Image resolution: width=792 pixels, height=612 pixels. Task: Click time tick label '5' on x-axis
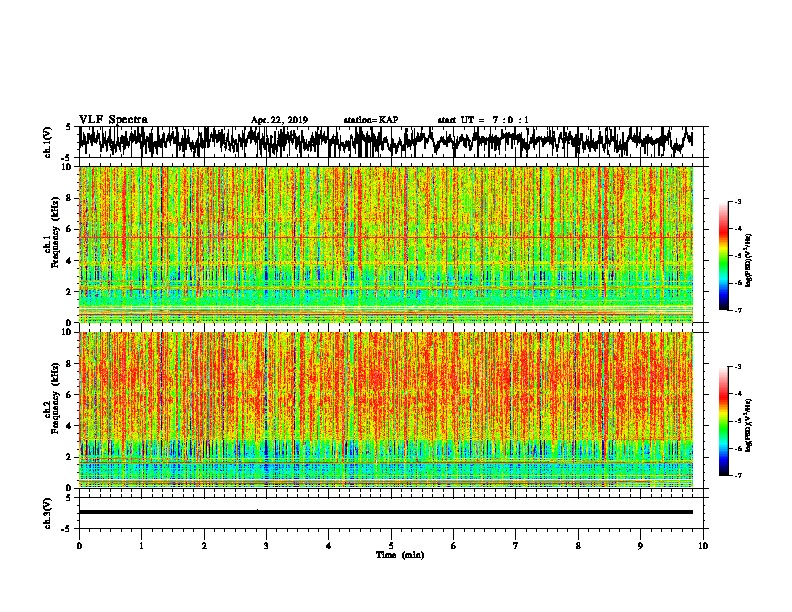coord(391,546)
